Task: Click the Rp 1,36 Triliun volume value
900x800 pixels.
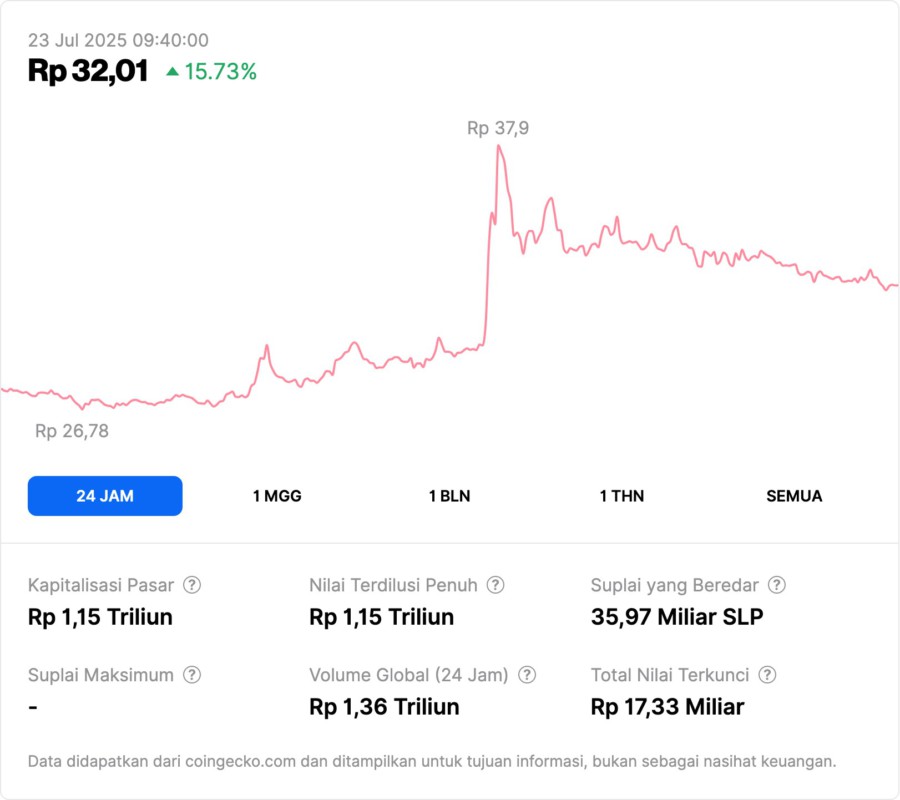Action: [384, 707]
